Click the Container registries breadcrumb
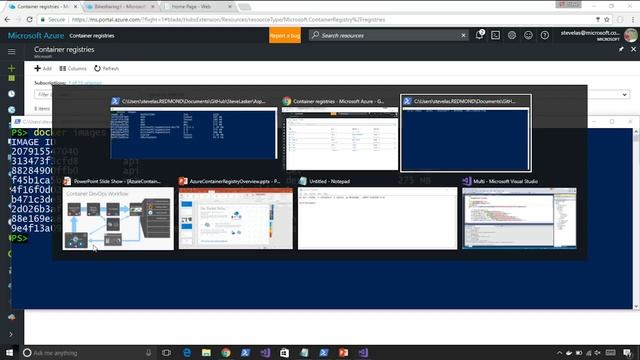The image size is (640, 360). coord(92,36)
